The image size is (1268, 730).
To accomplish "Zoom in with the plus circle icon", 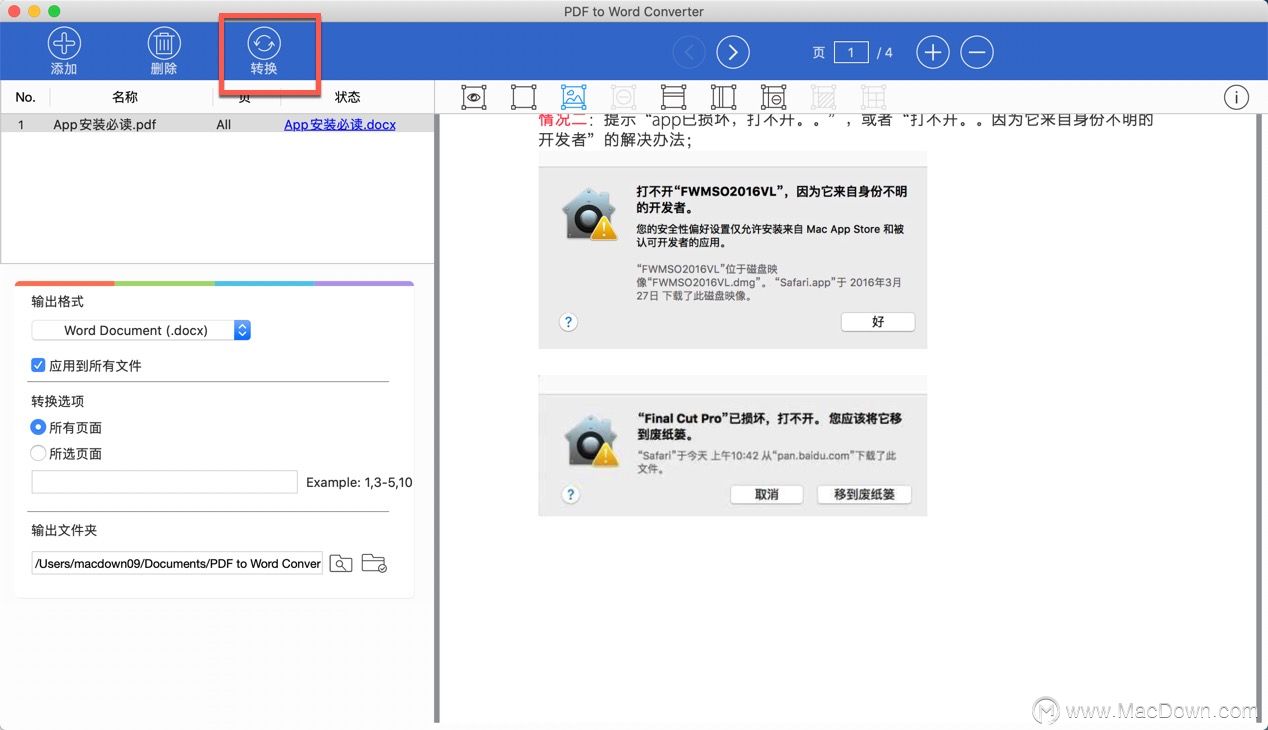I will click(x=933, y=52).
